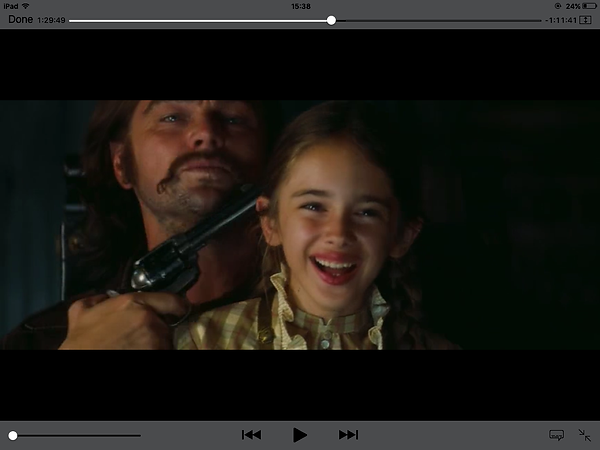600x450 pixels.
Task: Tap the remaining time -1:11:41 label
Action: [x=561, y=20]
